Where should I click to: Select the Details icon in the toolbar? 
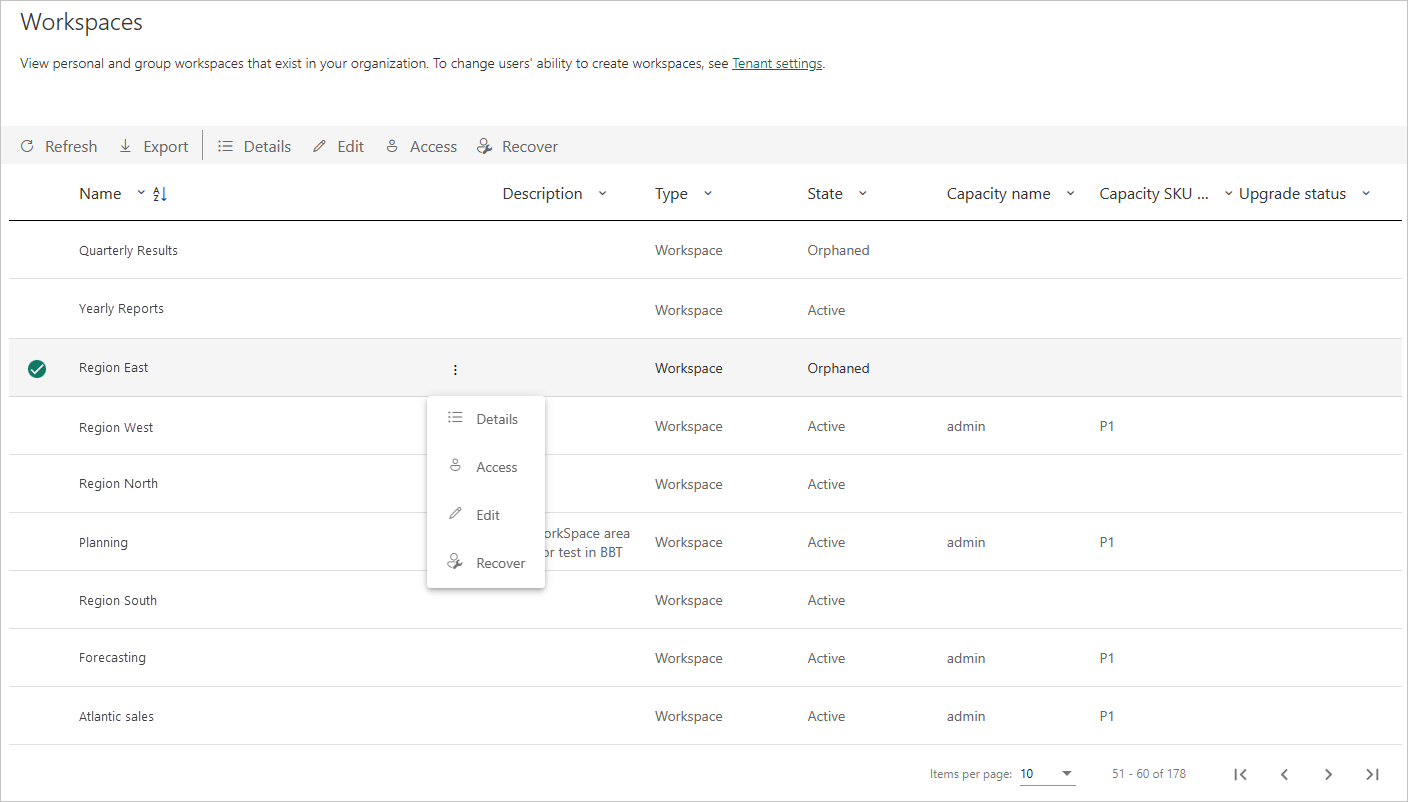coord(225,146)
